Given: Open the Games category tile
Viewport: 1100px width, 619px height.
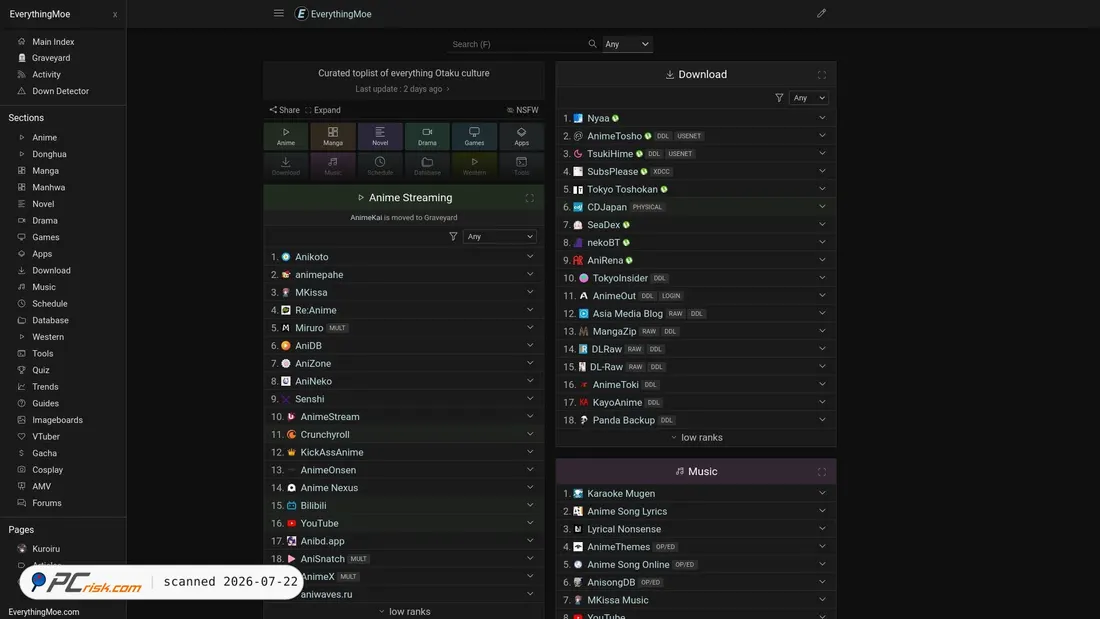Looking at the screenshot, I should 474,136.
